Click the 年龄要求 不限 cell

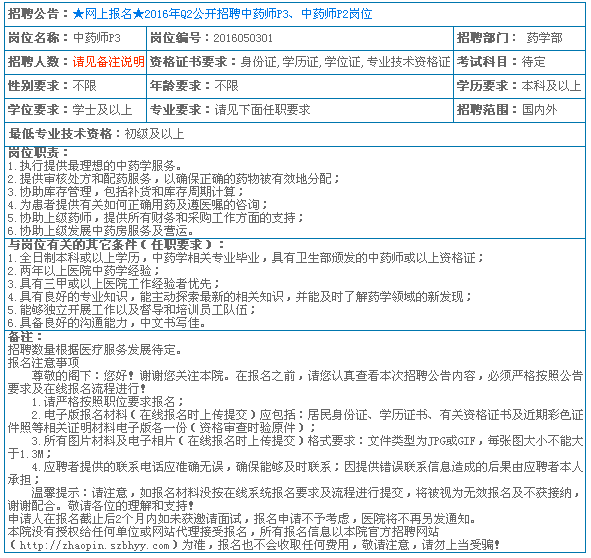tap(300, 86)
